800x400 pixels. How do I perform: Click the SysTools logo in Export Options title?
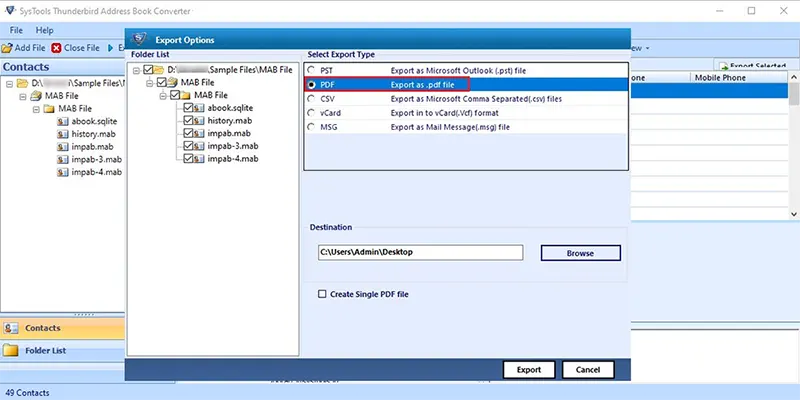point(139,39)
